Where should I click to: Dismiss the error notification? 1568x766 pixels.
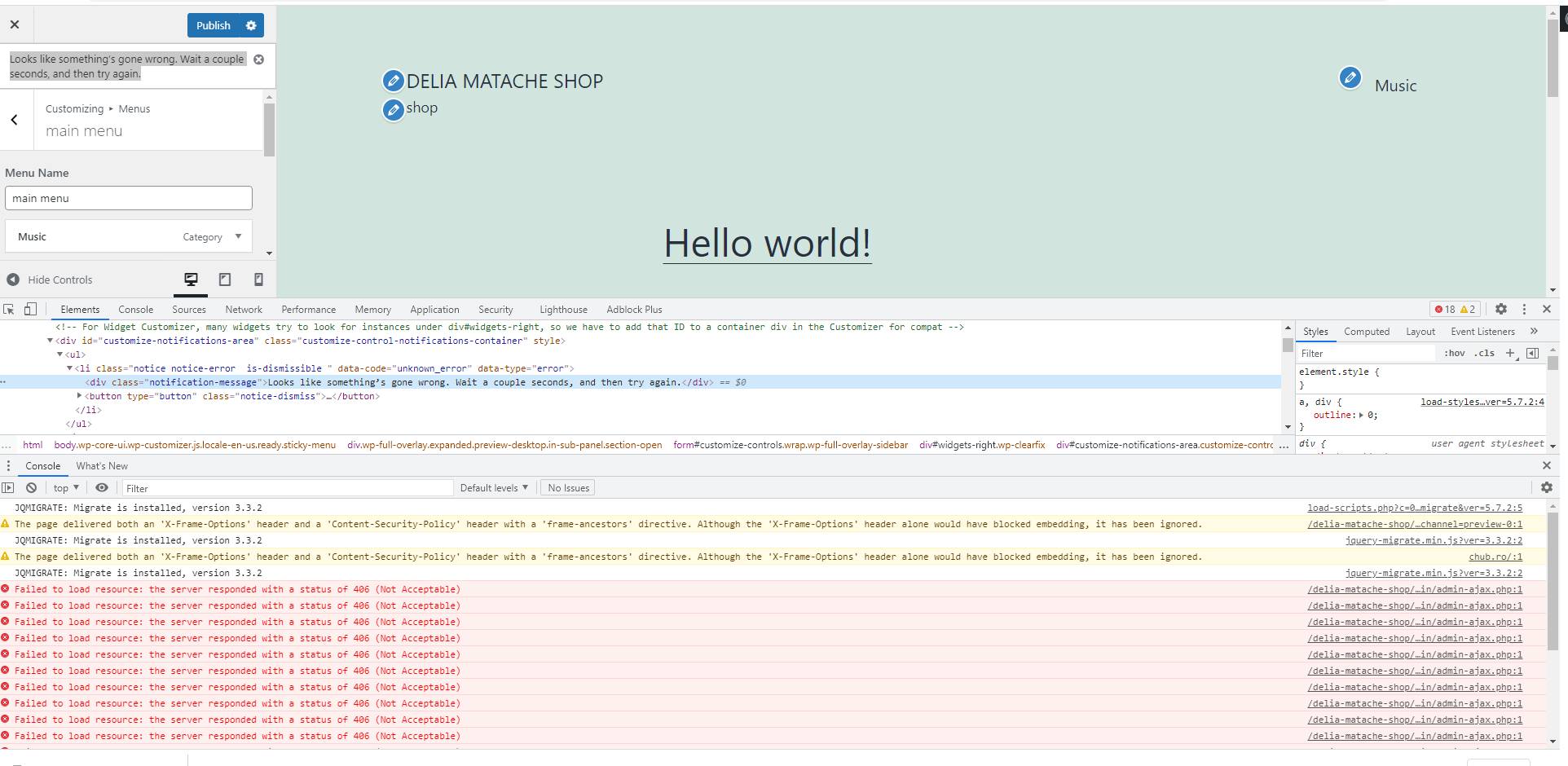[258, 59]
